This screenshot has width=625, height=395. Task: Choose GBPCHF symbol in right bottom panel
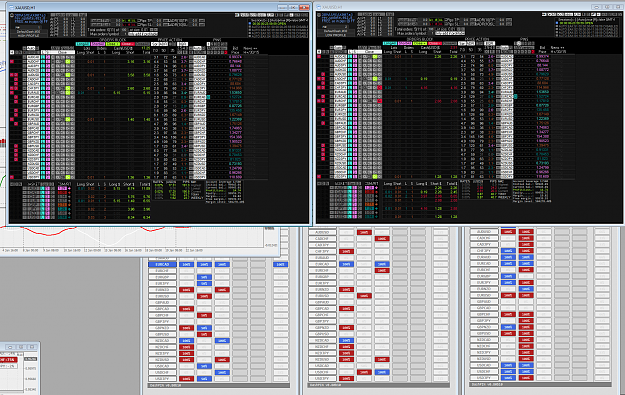coord(484,314)
